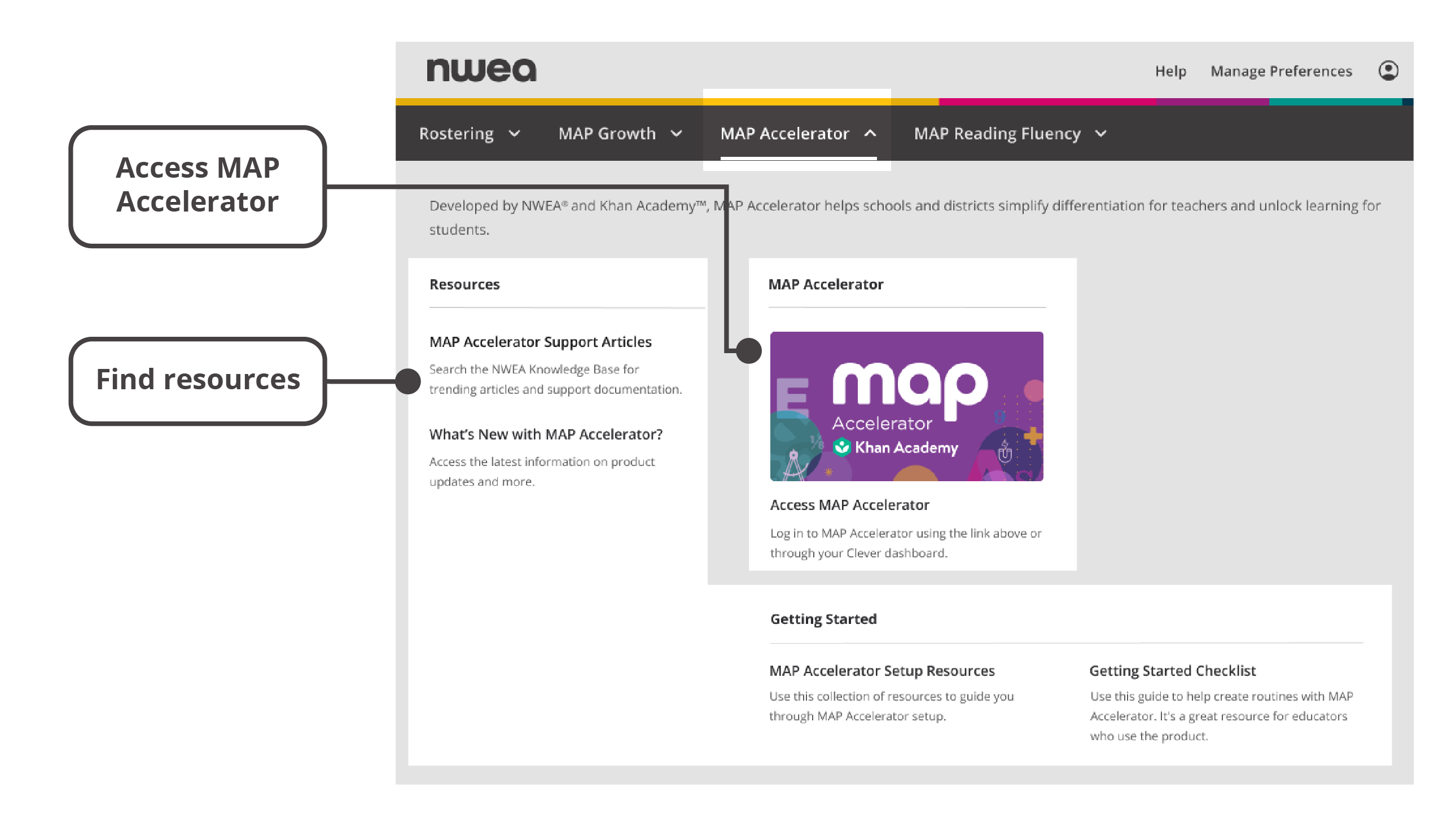Expand the Rostering chevron

pos(514,134)
